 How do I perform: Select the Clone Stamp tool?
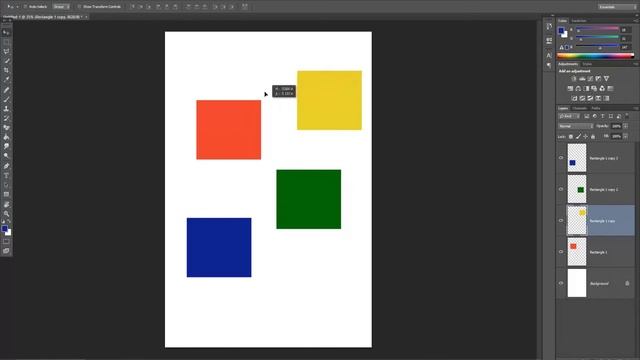(x=6, y=109)
